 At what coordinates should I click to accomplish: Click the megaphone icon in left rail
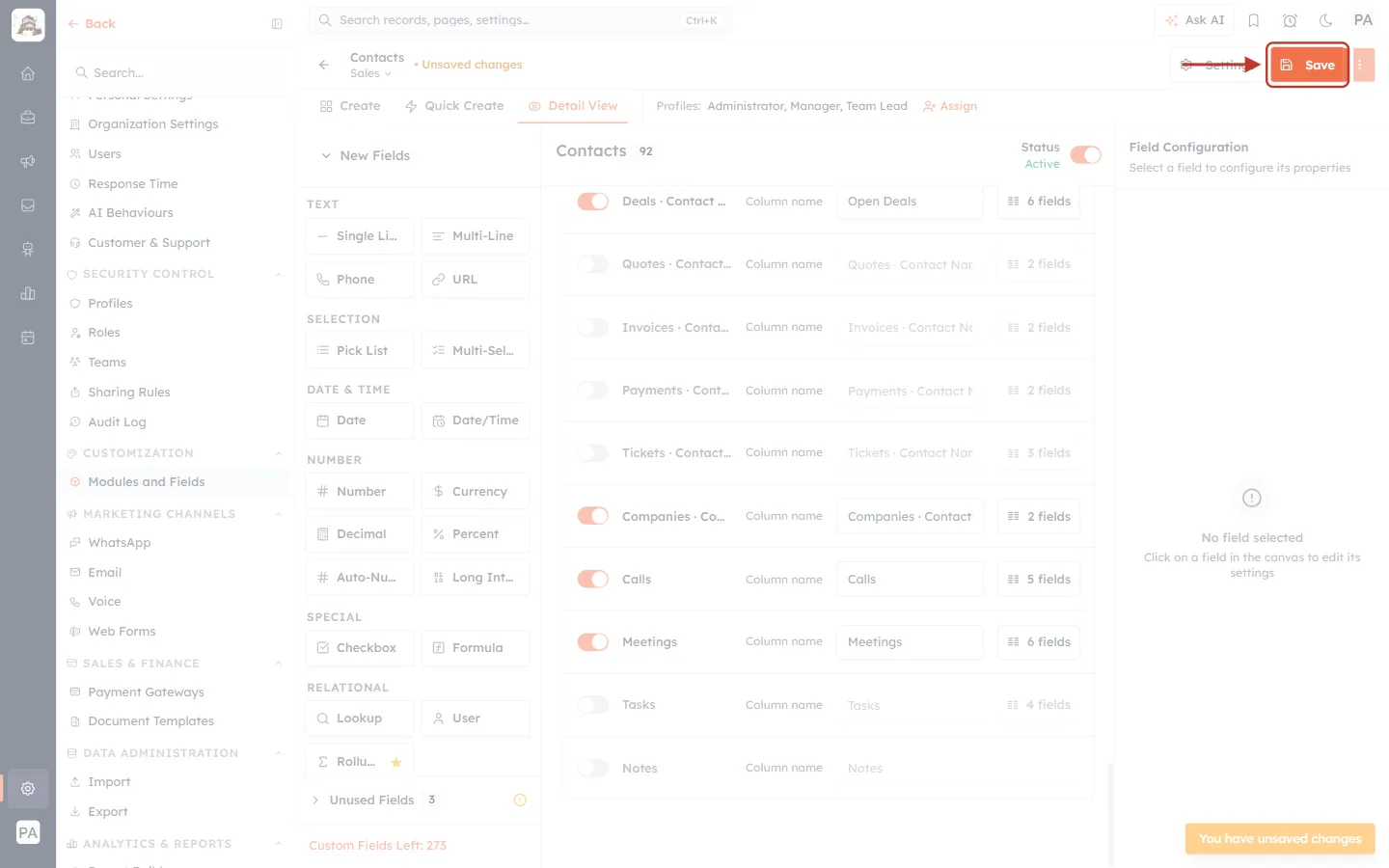click(x=28, y=161)
